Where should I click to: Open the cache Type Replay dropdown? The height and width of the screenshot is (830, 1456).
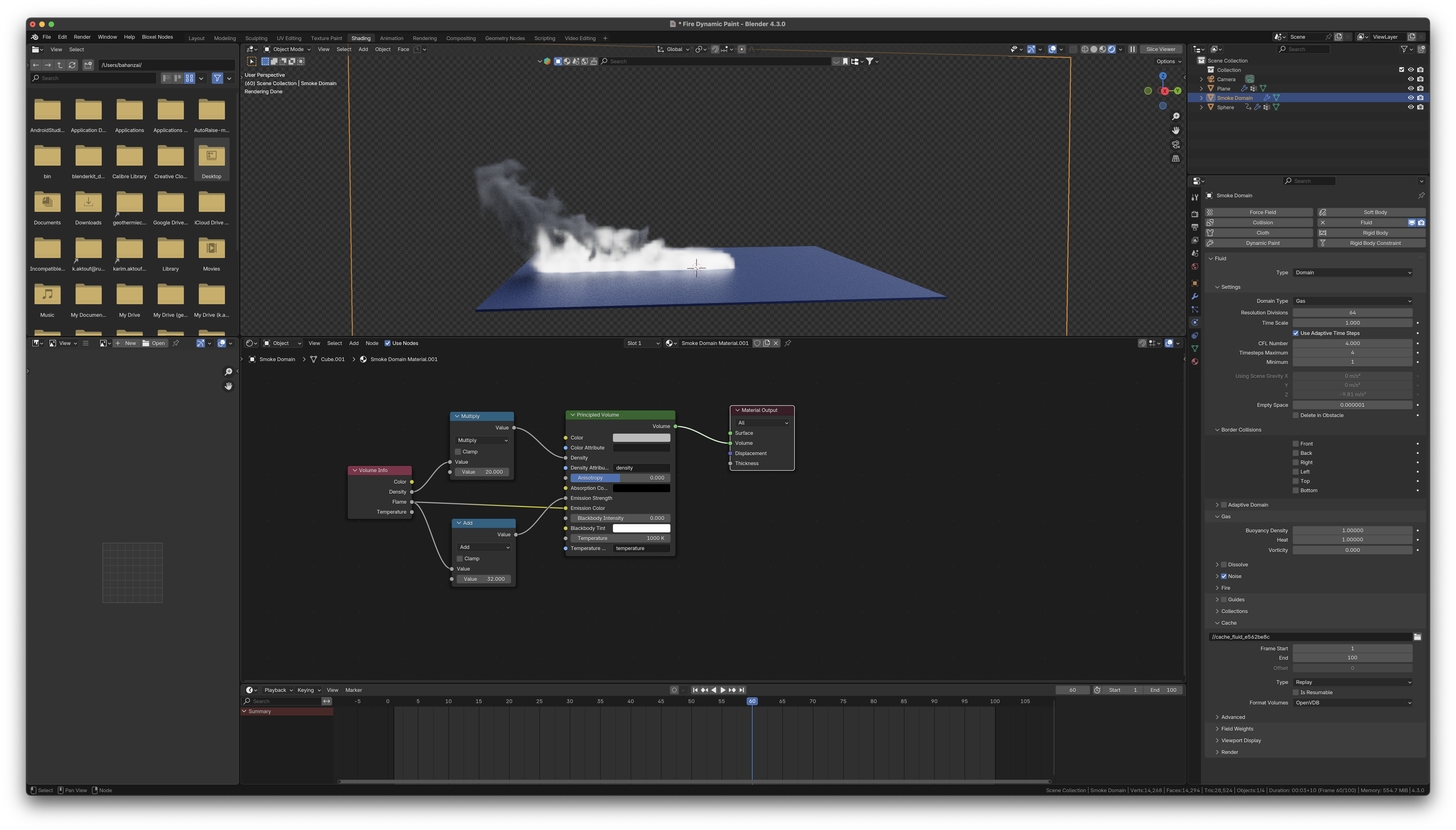coord(1353,682)
